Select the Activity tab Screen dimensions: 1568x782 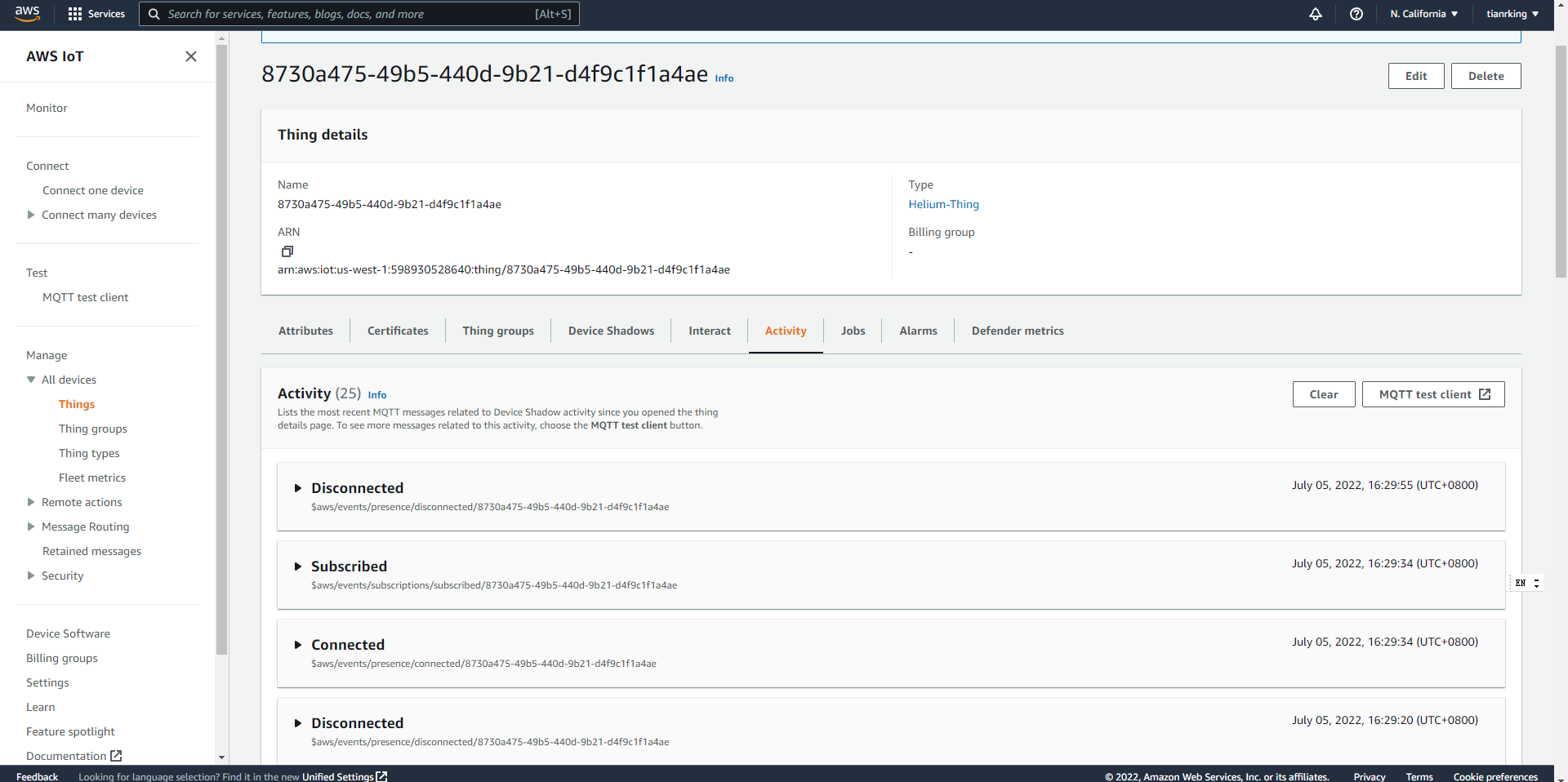tap(786, 331)
